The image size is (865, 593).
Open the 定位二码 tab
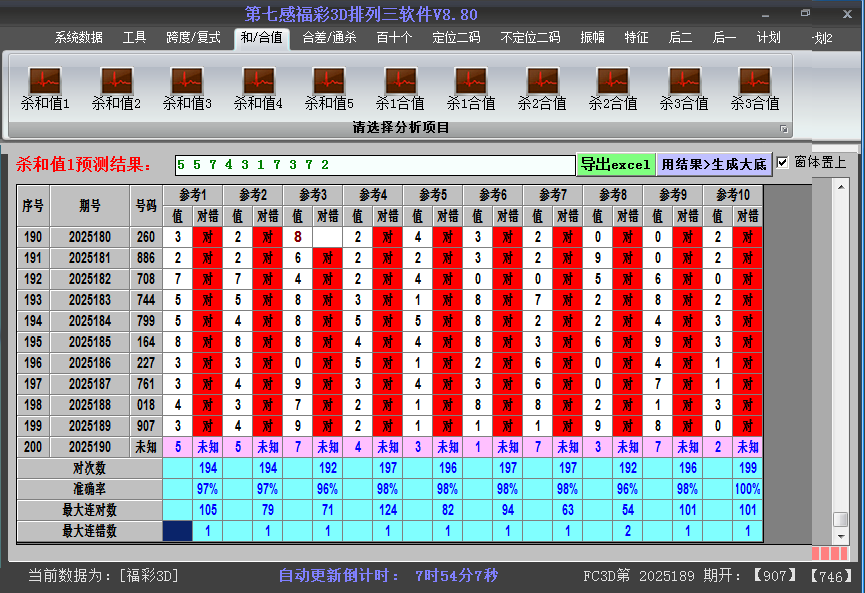coord(456,38)
